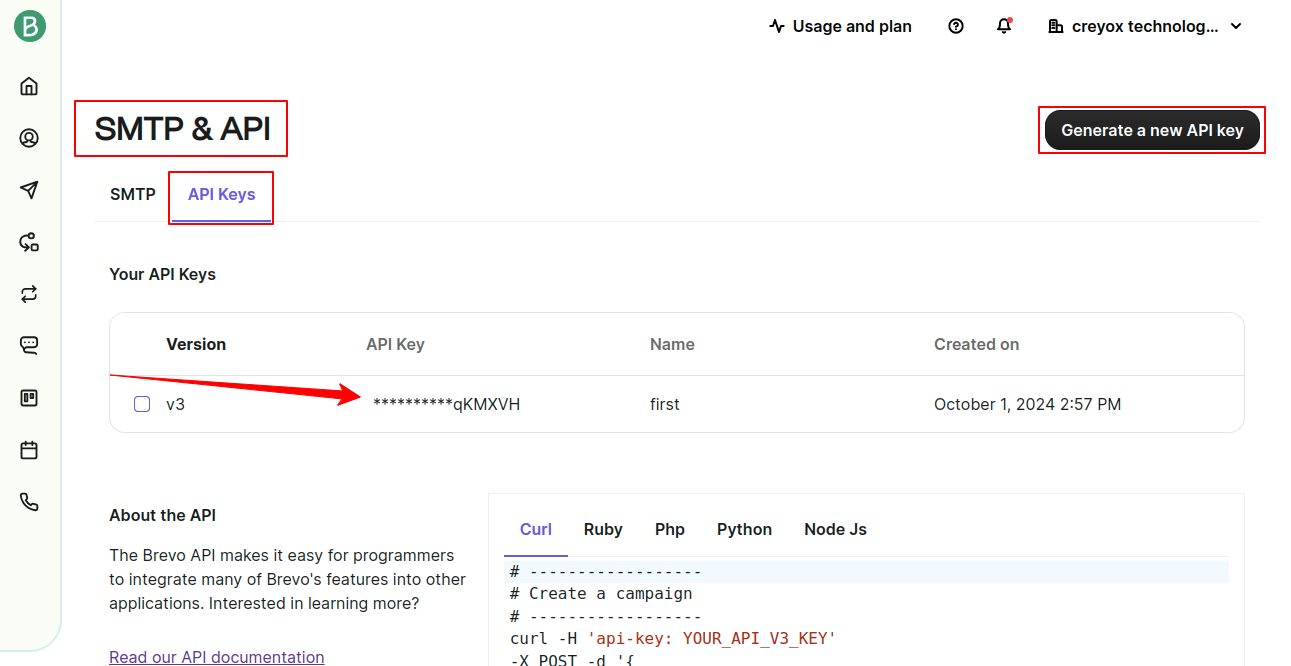
Task: Select the Python code example tab
Action: click(744, 529)
